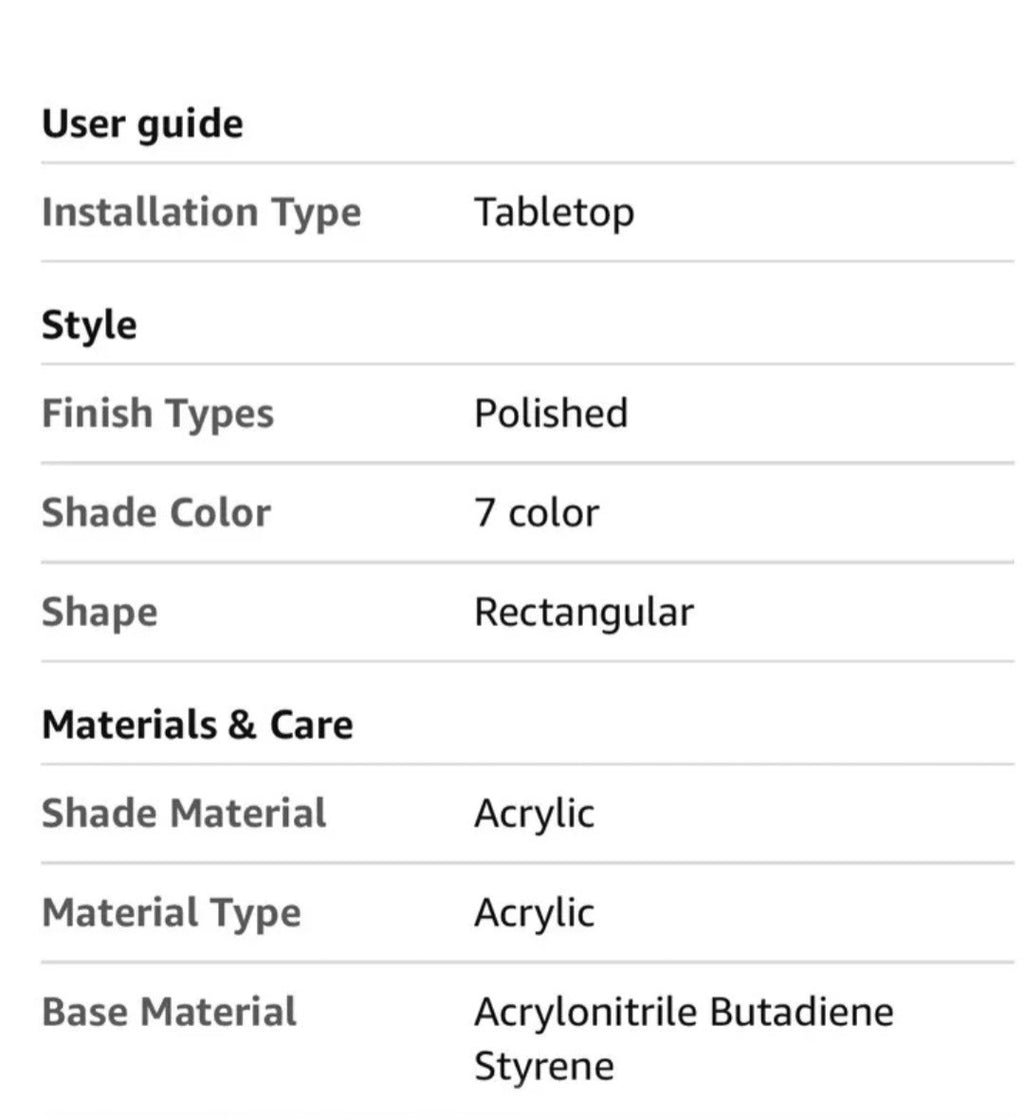Click the Material Type label
This screenshot has height=1120, width=1024.
(171, 914)
